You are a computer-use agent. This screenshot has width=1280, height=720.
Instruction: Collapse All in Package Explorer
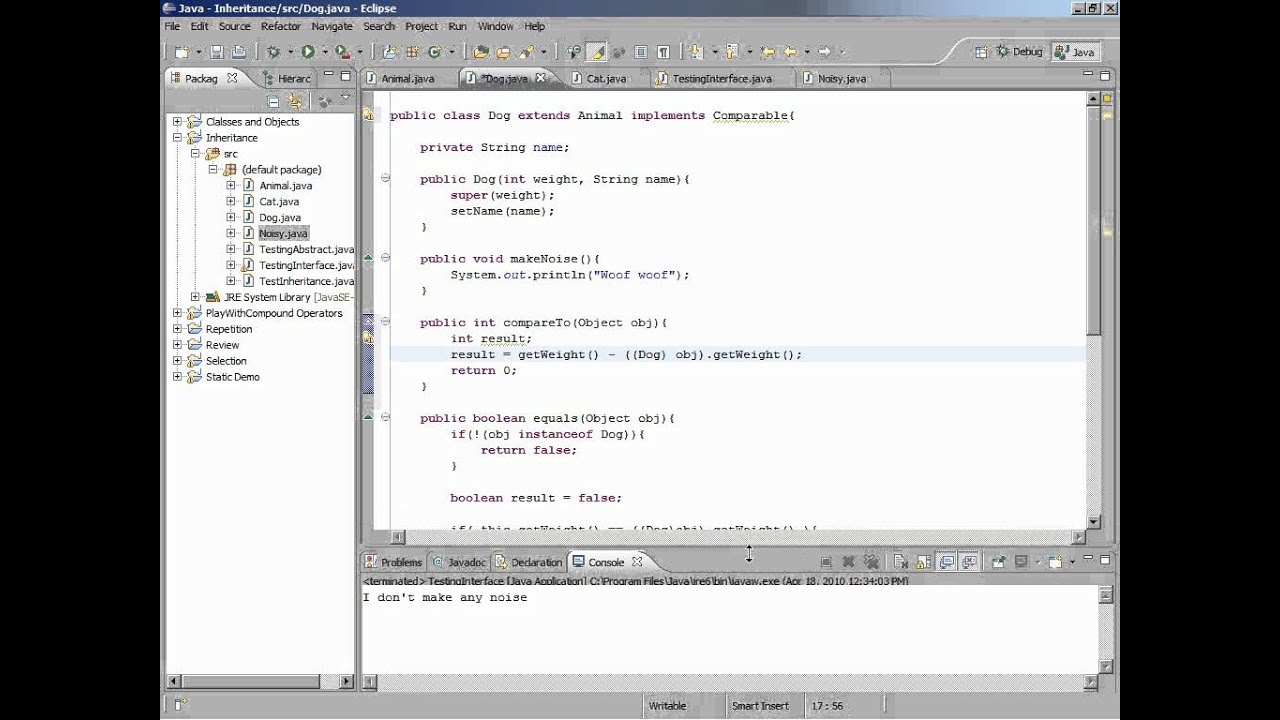(273, 101)
